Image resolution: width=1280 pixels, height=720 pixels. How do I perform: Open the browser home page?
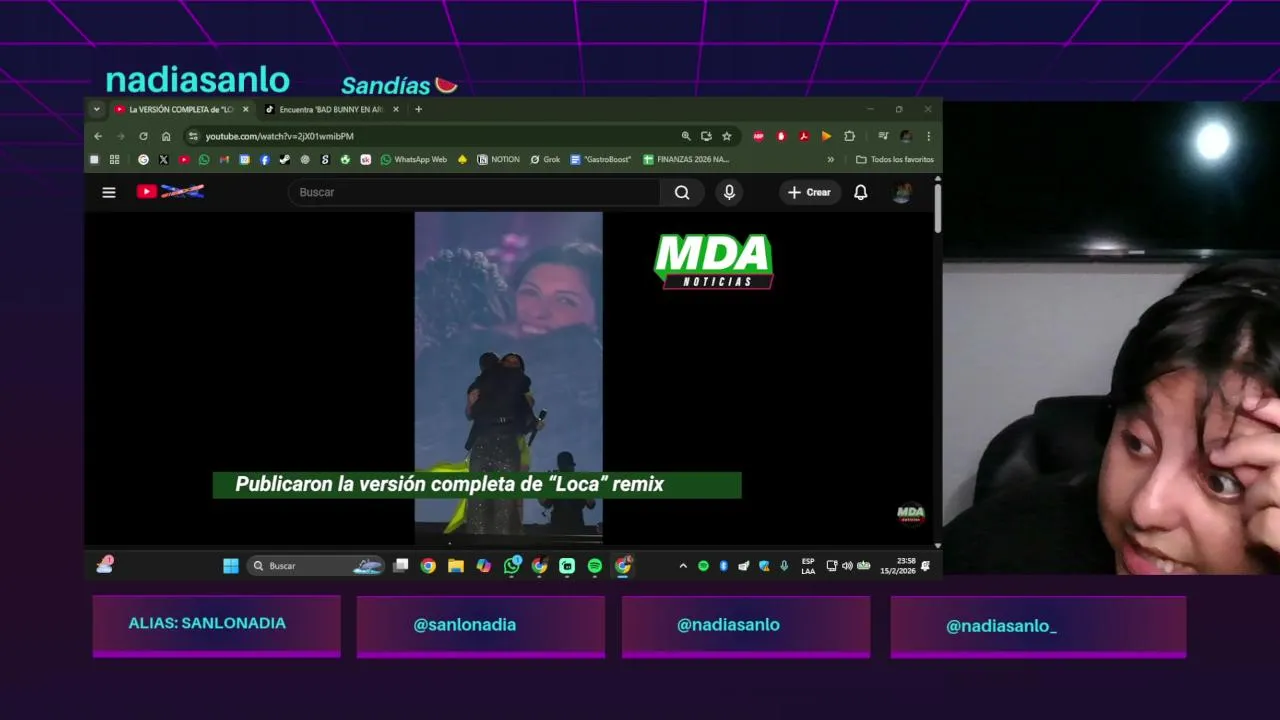pos(166,136)
